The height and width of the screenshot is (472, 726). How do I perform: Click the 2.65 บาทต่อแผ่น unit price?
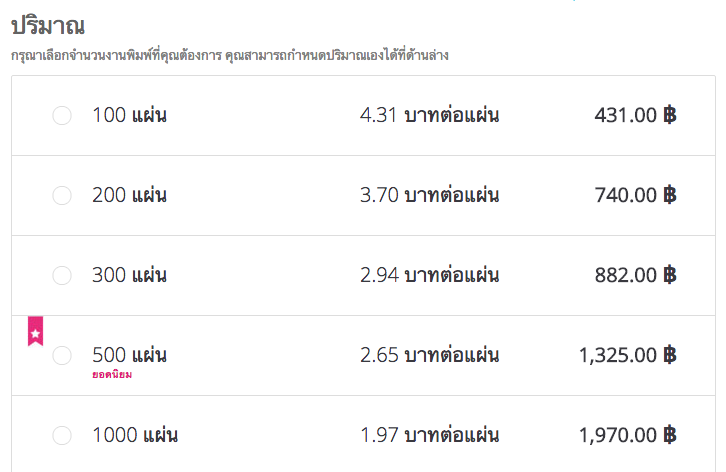(x=429, y=356)
